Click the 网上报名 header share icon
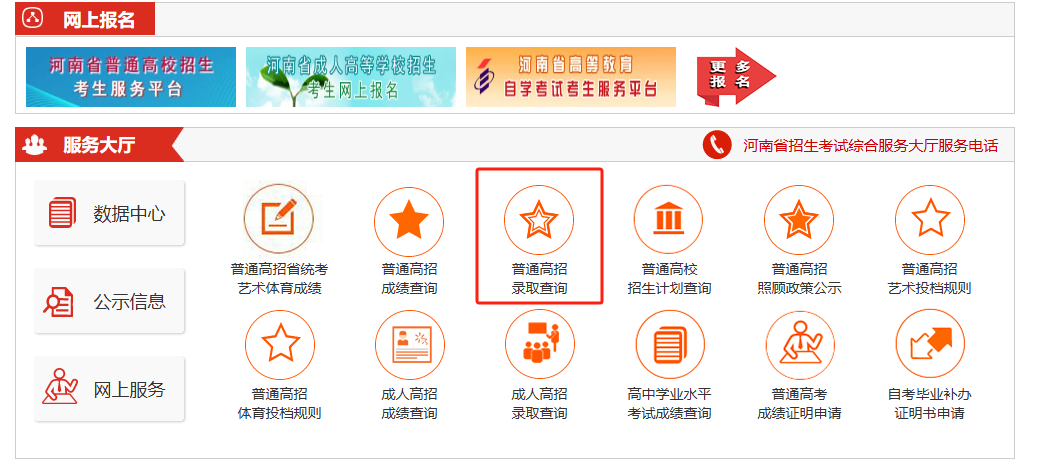Viewport: 1050px width, 470px height. pos(33,19)
